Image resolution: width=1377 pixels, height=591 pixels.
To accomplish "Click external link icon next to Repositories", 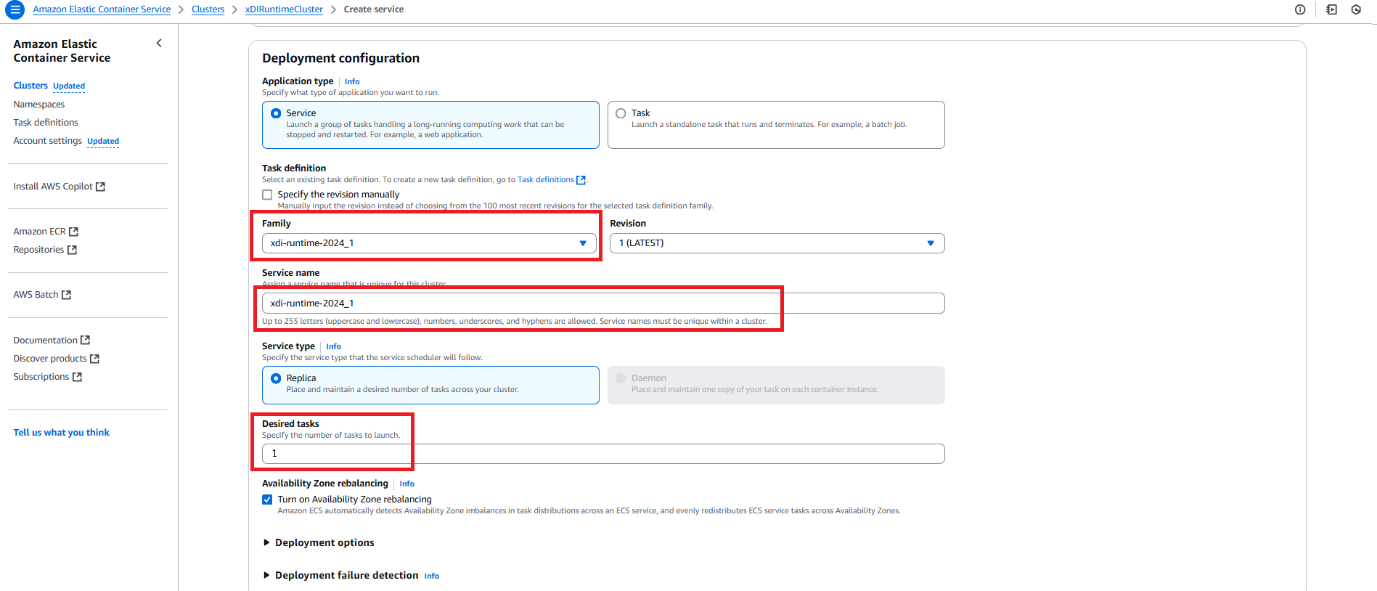I will pyautogui.click(x=72, y=250).
